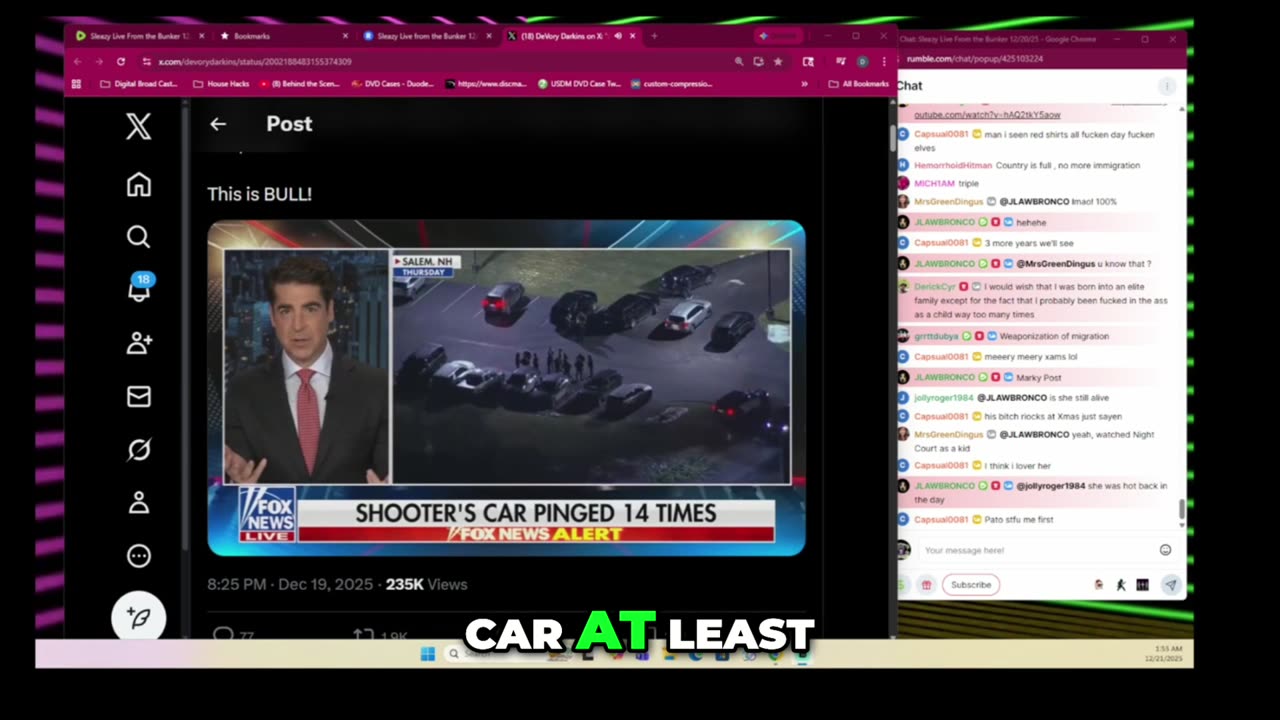Go back with the browser back arrow
This screenshot has height=720, width=1280.
[77, 62]
